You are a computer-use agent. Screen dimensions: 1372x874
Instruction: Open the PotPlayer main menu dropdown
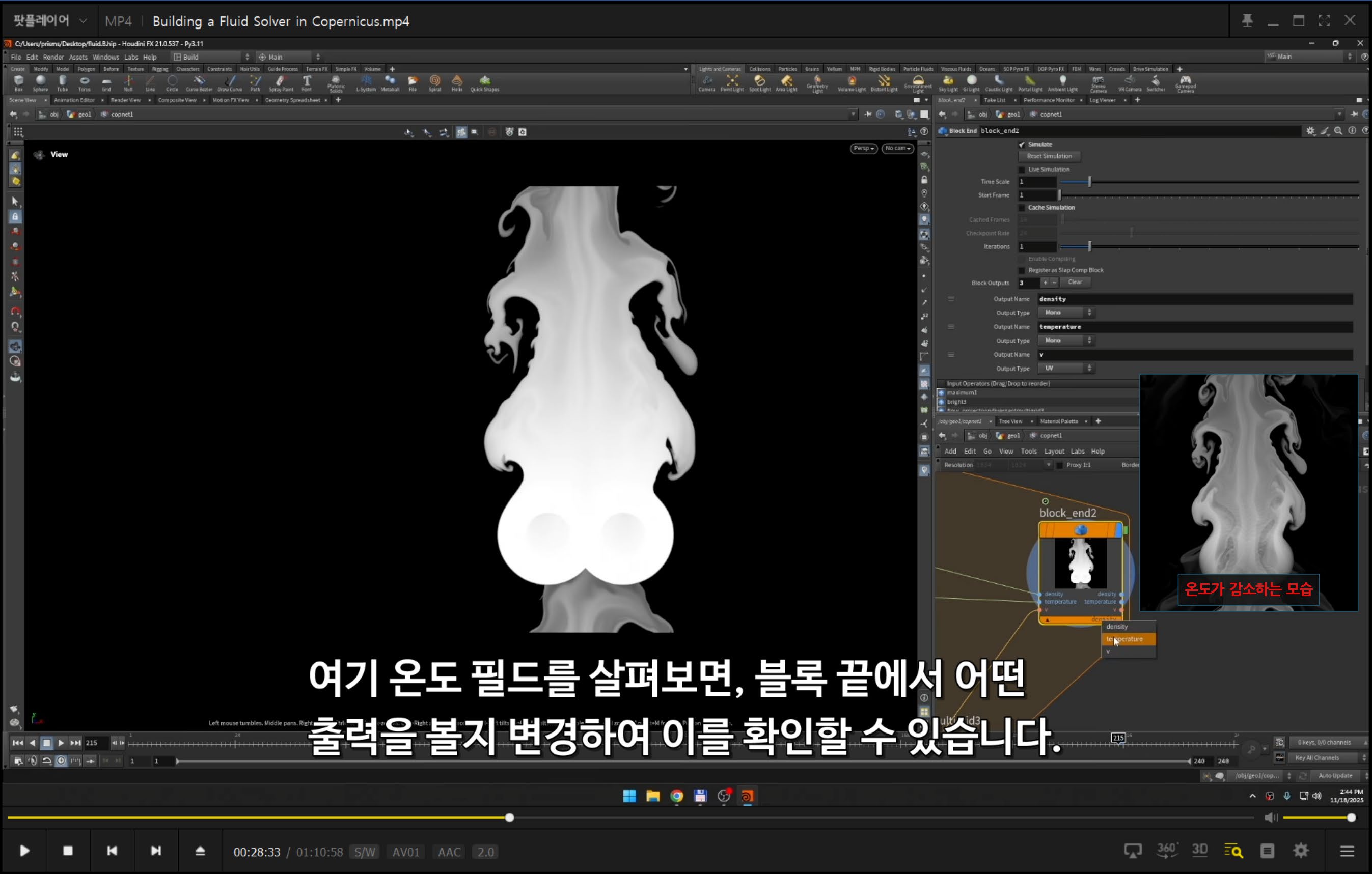pos(49,21)
